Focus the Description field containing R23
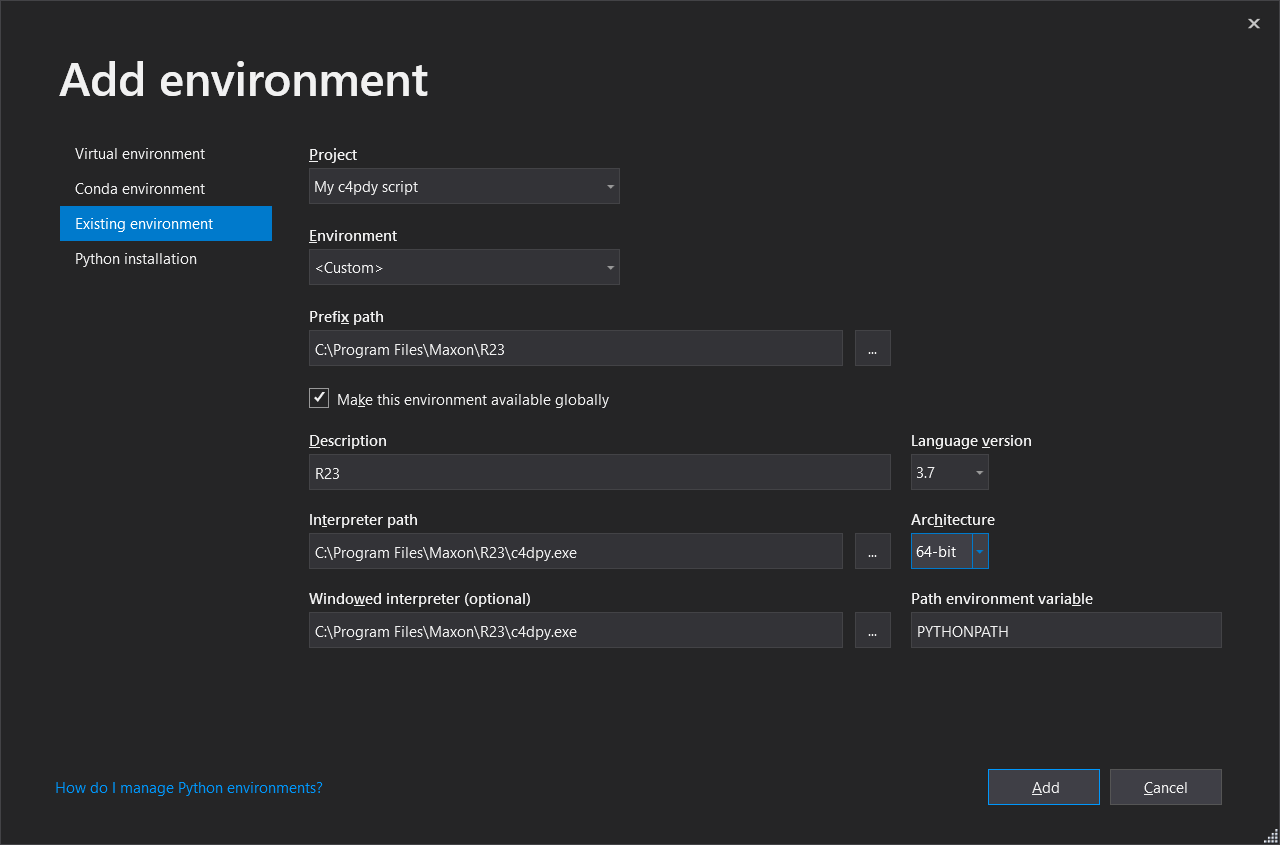This screenshot has height=845, width=1280. tap(599, 472)
